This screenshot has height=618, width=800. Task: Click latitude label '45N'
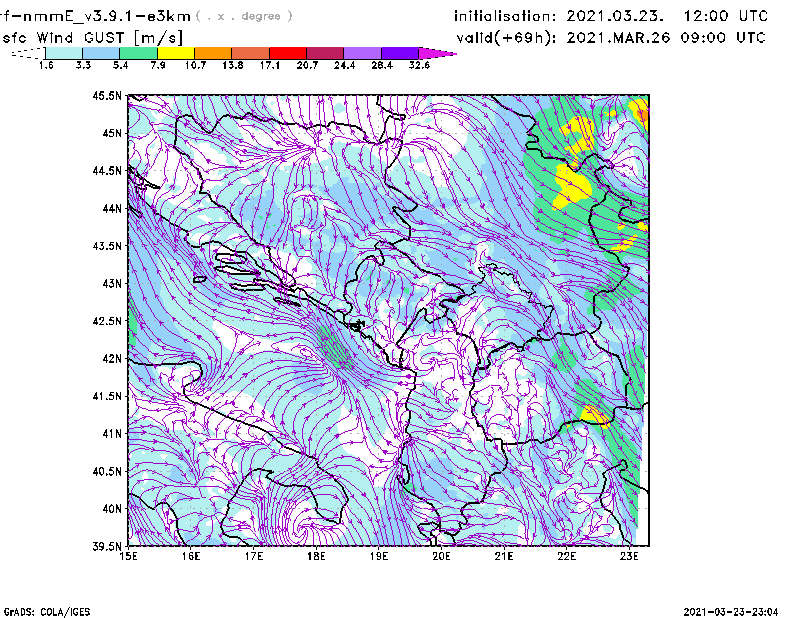(112, 133)
